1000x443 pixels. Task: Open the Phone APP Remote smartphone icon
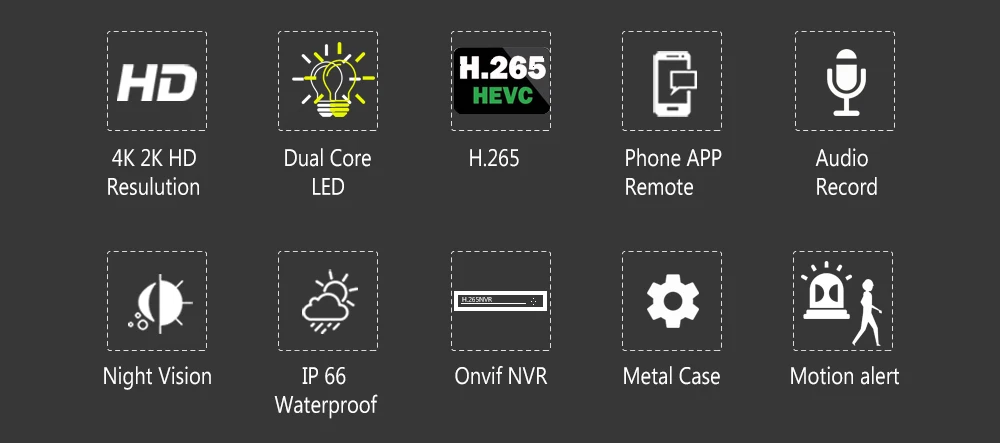tap(674, 83)
